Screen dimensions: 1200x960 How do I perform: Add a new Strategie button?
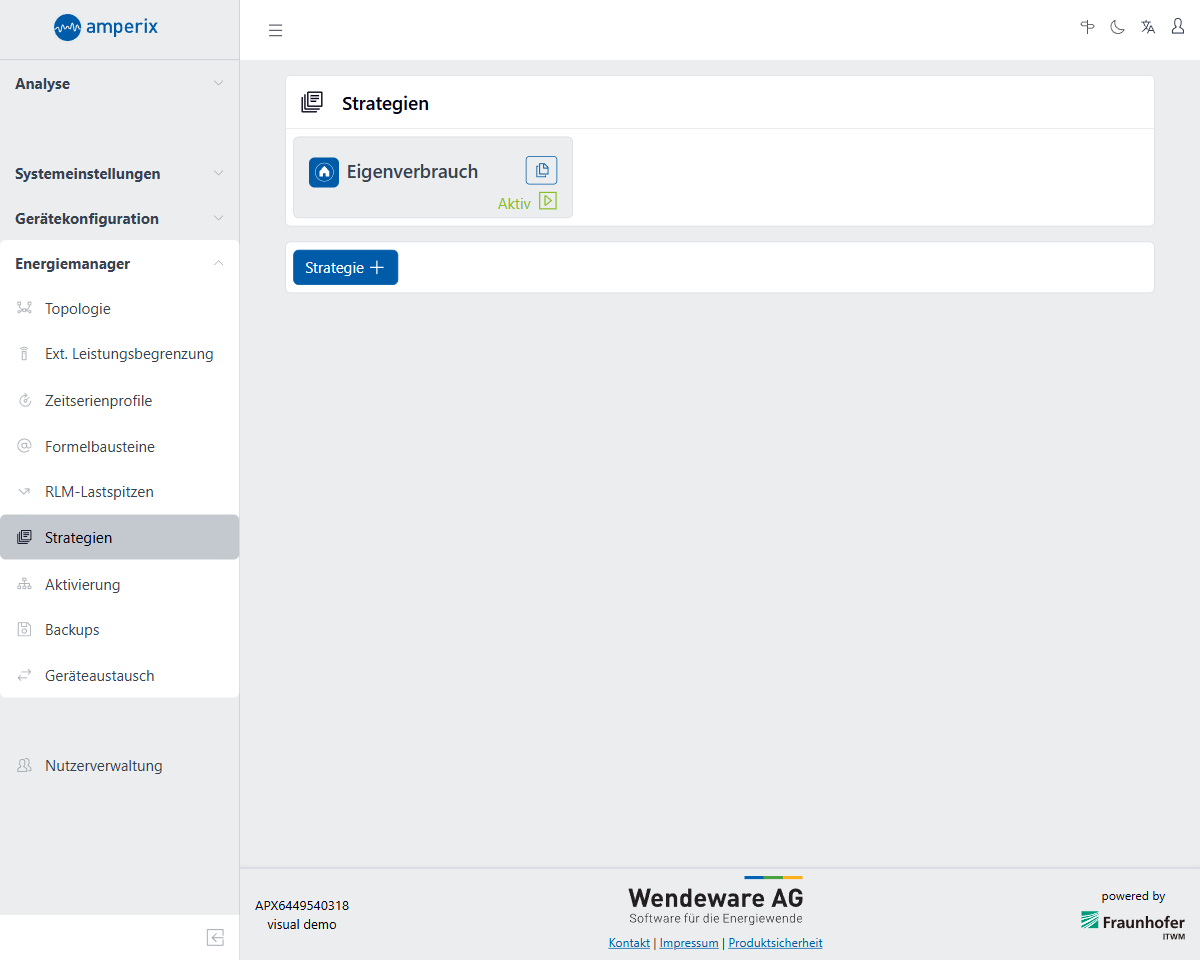pyautogui.click(x=345, y=267)
